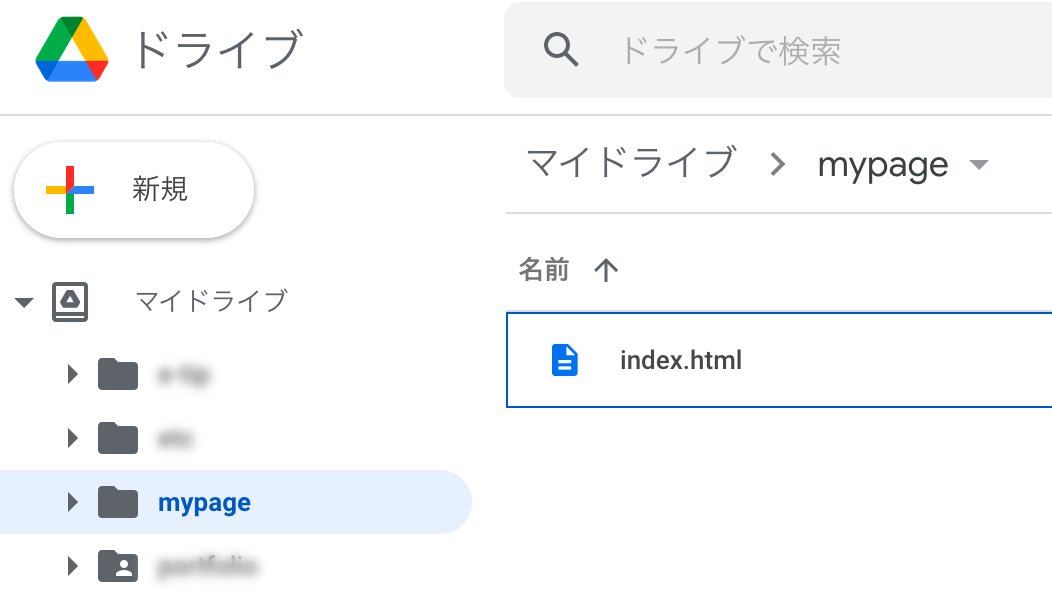Click the search magnifier icon
The image size is (1052, 613).
pos(561,49)
